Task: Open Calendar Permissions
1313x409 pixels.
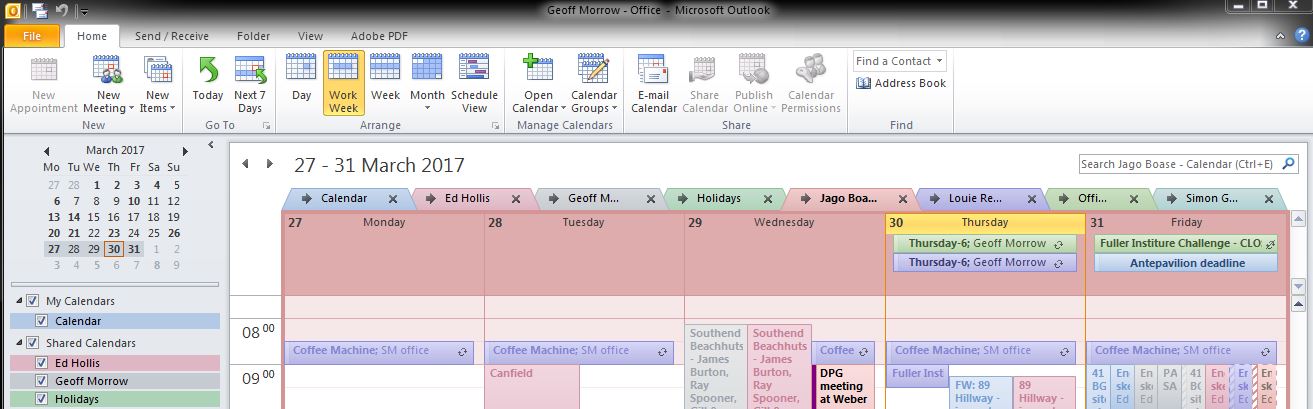Action: (811, 85)
